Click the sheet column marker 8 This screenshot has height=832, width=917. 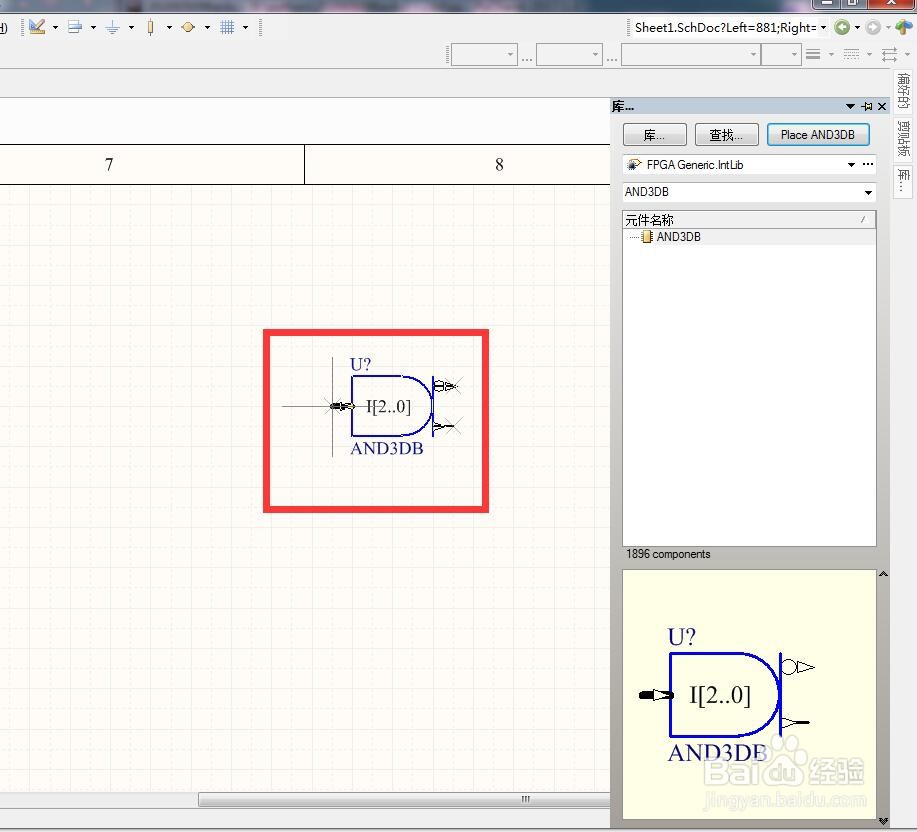pos(499,165)
